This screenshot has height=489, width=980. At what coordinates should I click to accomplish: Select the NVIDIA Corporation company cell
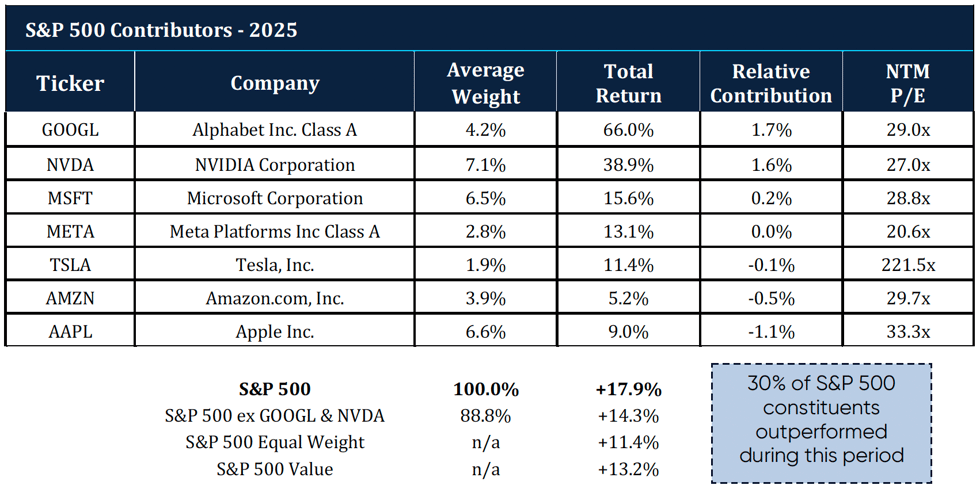point(275,164)
